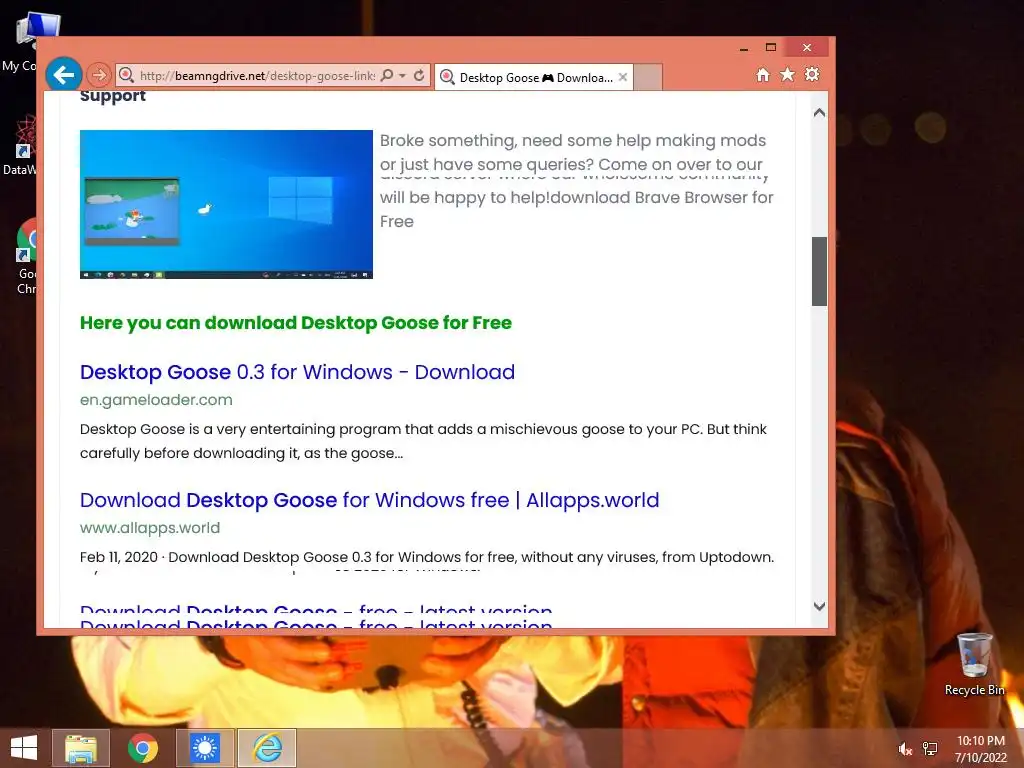Click muted volume icon in system tray
Image resolution: width=1024 pixels, height=768 pixels.
tap(904, 749)
